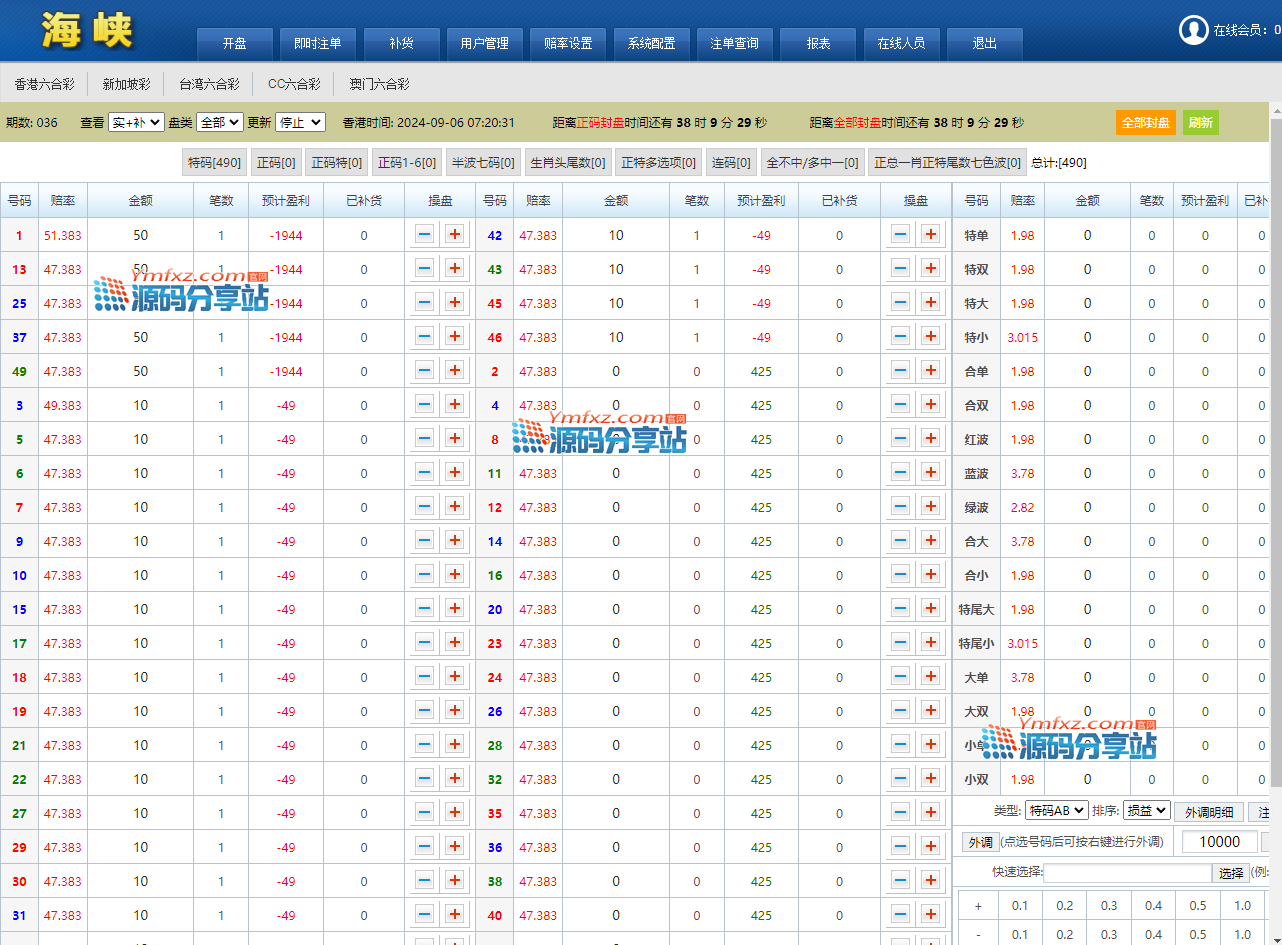The width and height of the screenshot is (1282, 945).
Task: Expand the 盘类 全部 dropdown
Action: point(220,122)
